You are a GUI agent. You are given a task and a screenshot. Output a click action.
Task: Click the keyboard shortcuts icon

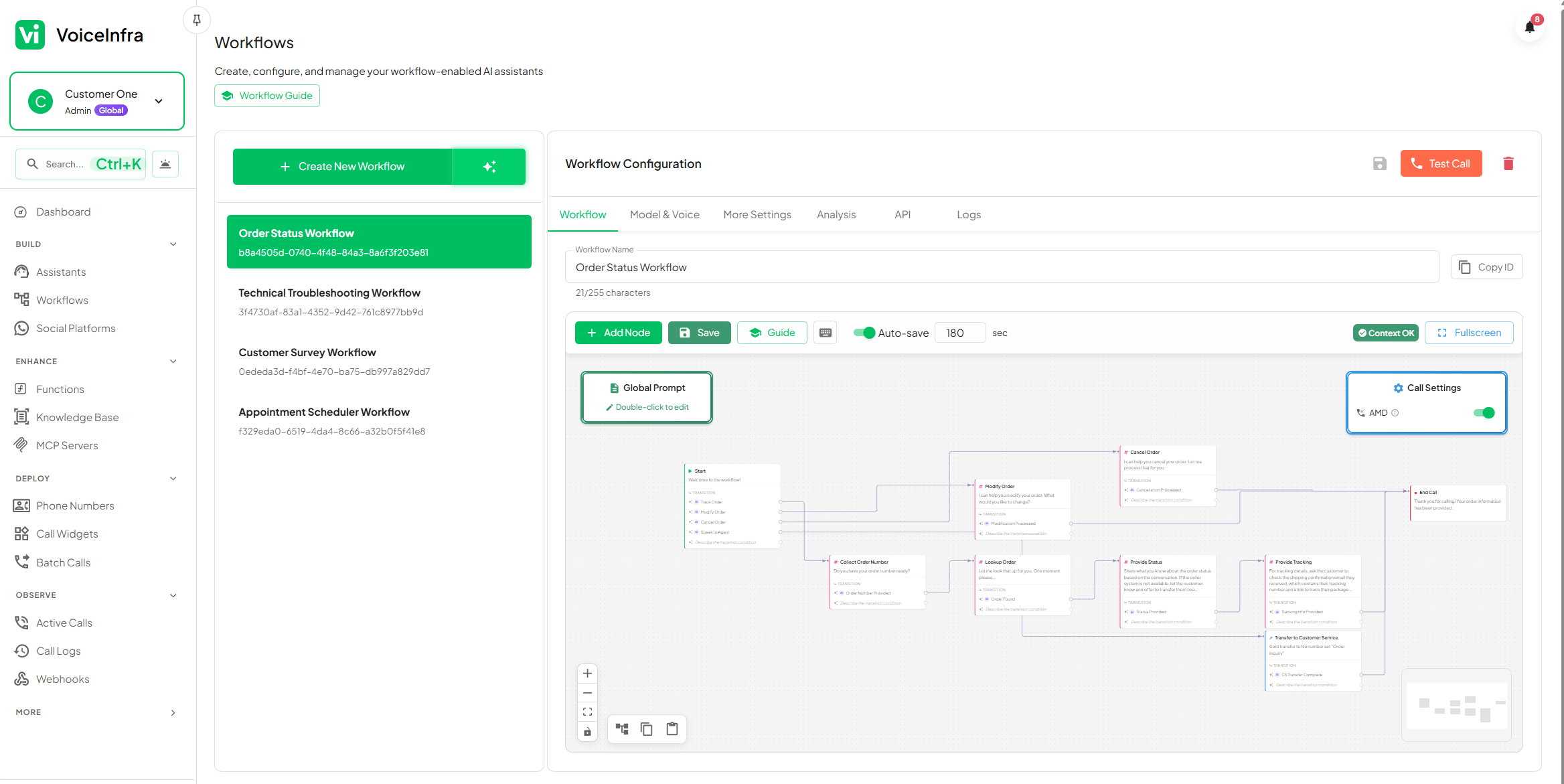(x=826, y=333)
